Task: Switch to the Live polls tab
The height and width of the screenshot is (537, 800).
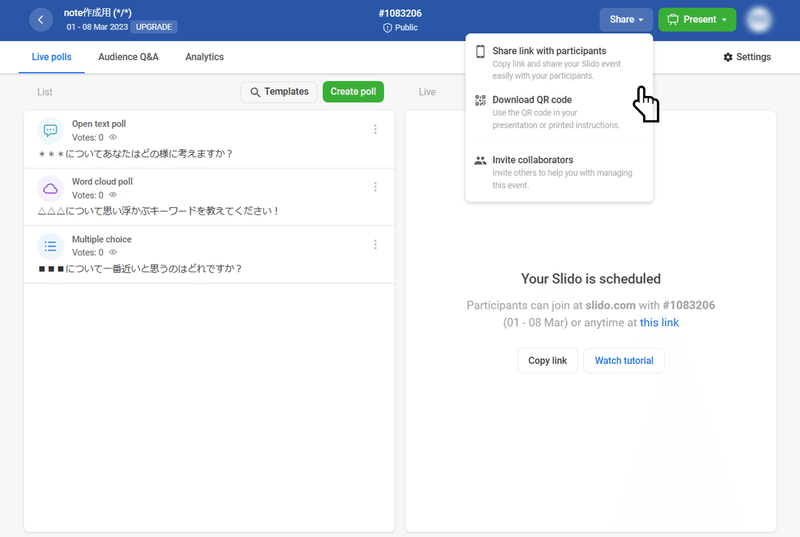Action: coord(52,57)
